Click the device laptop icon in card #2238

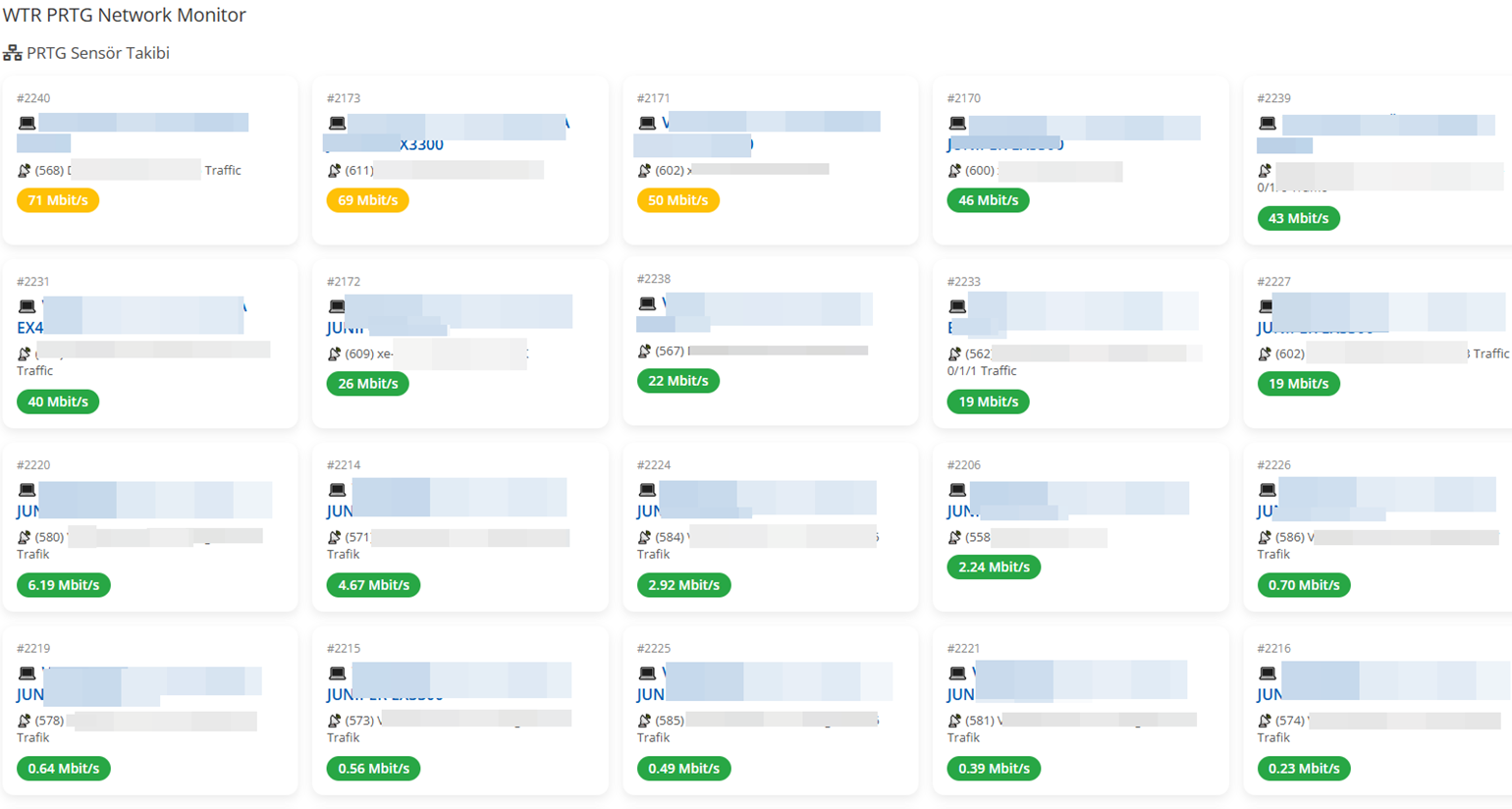[647, 304]
